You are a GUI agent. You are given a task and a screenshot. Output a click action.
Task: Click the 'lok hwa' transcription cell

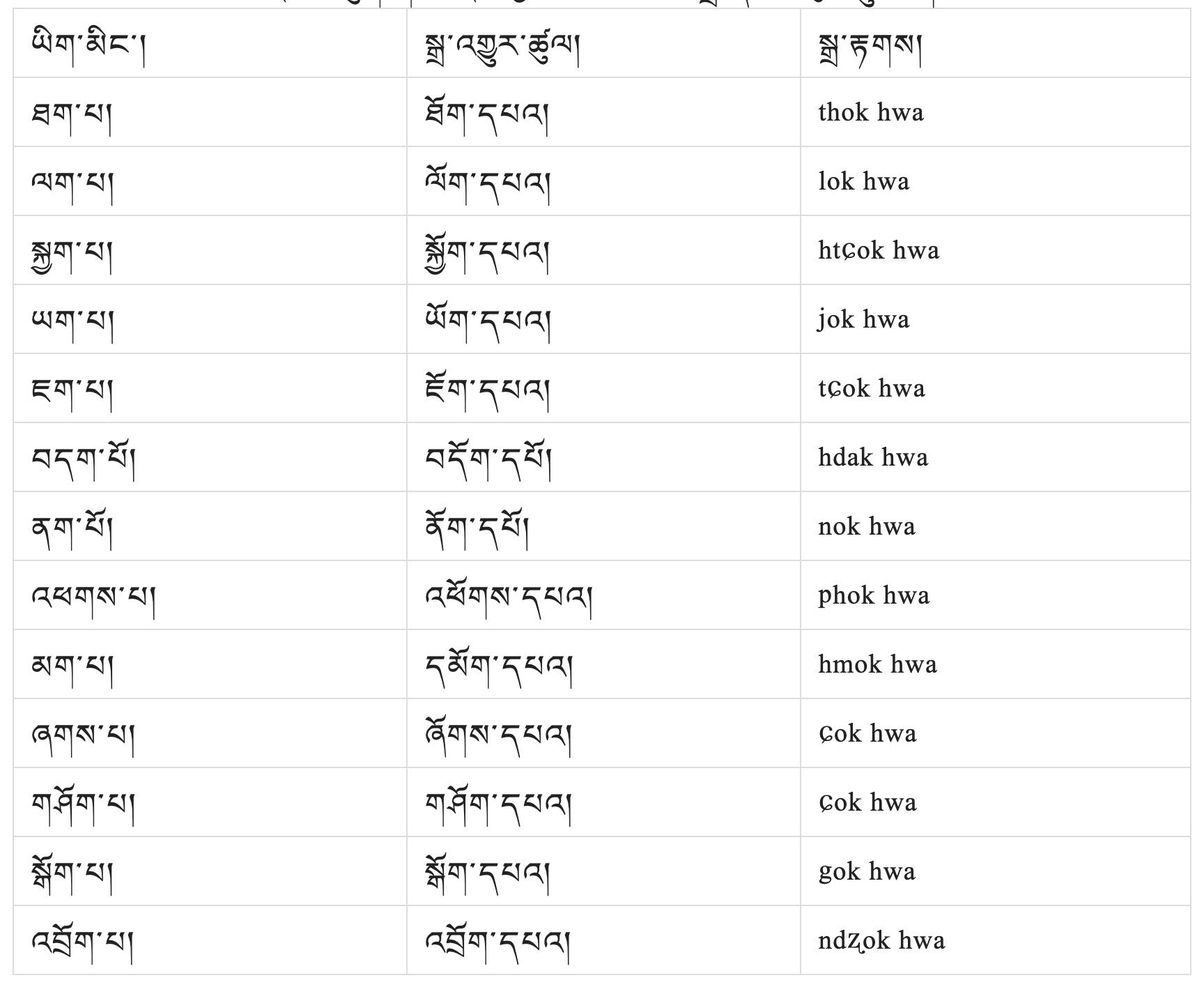996,181
